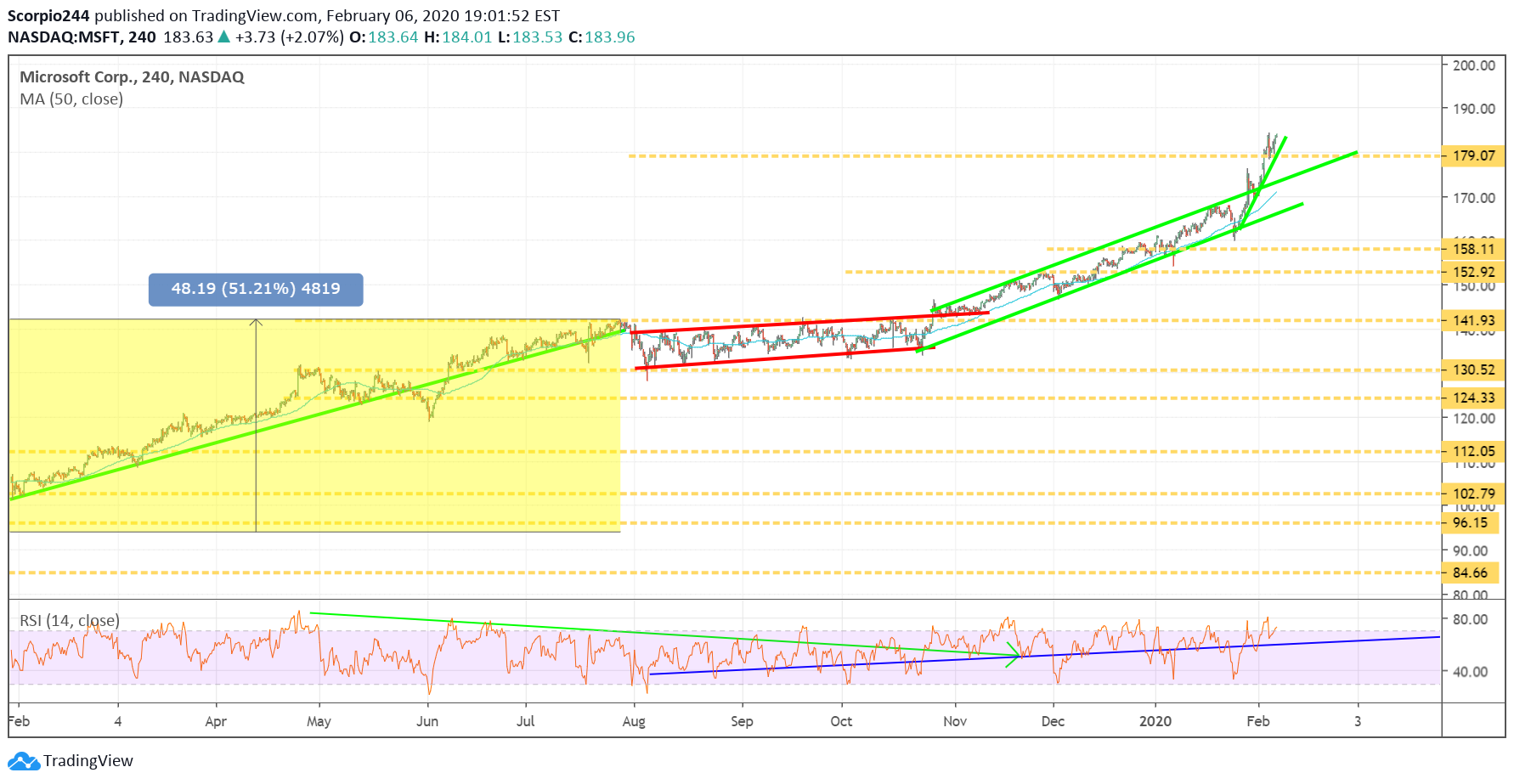Click the TradingView cloud logo icon
Image resolution: width=1514 pixels, height=784 pixels.
click(24, 761)
